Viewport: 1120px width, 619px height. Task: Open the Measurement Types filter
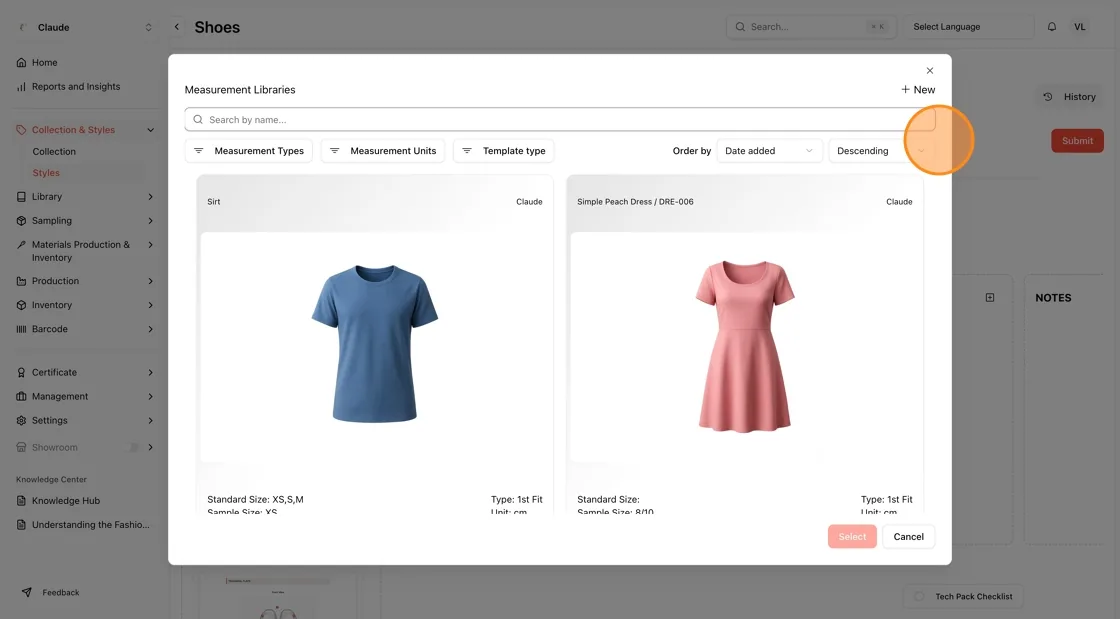point(249,151)
